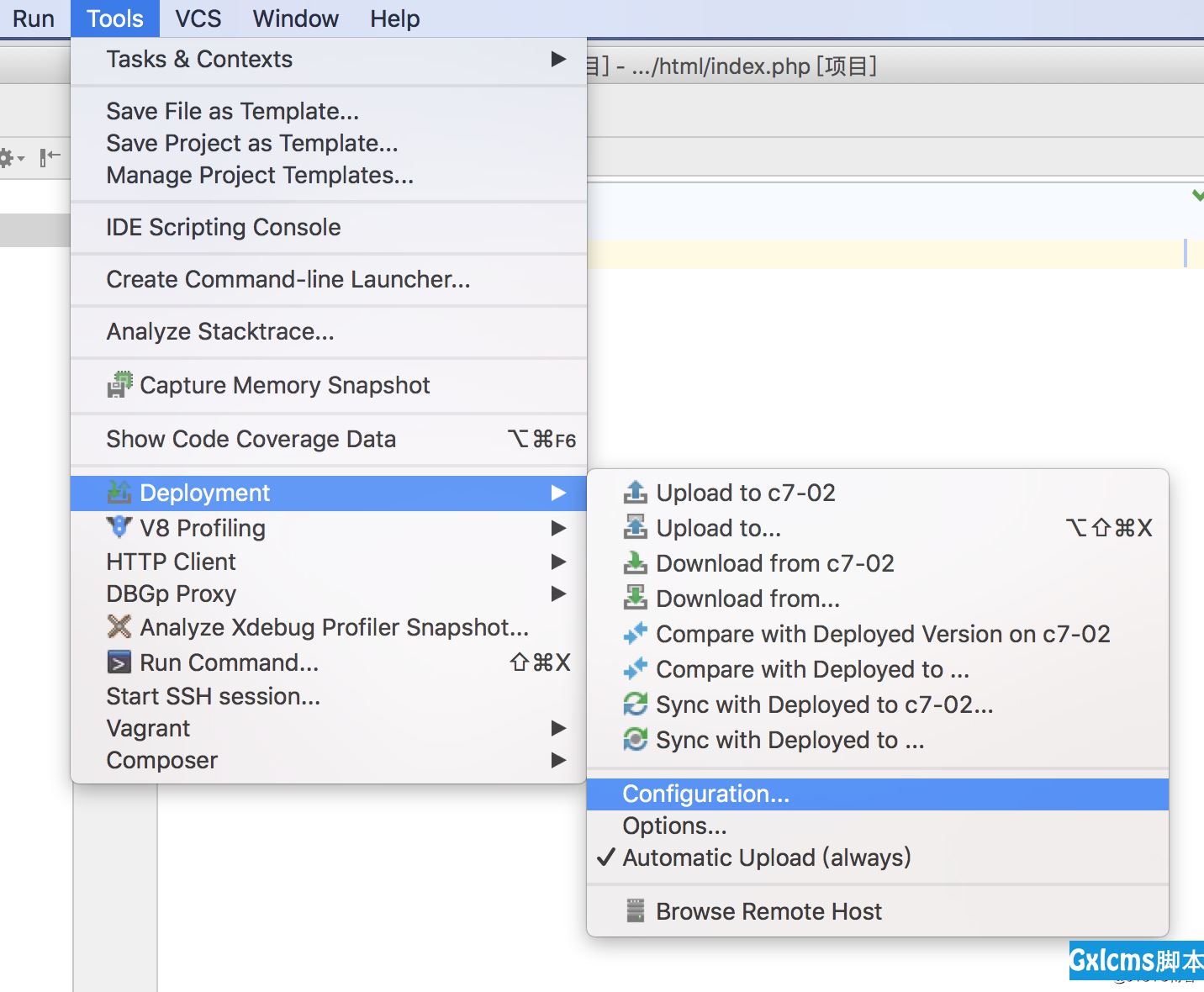Viewport: 1204px width, 992px height.
Task: Expand the Composer submenu arrow
Action: pos(558,760)
